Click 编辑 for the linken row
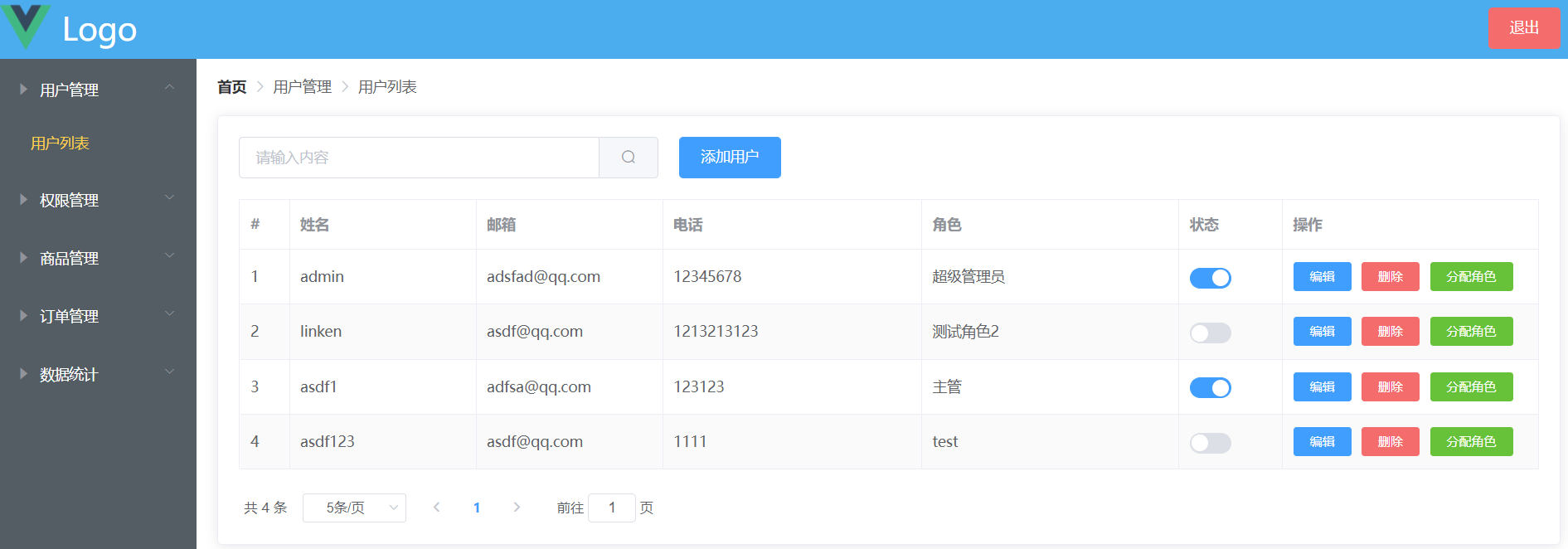Image resolution: width=1568 pixels, height=549 pixels. [1322, 332]
